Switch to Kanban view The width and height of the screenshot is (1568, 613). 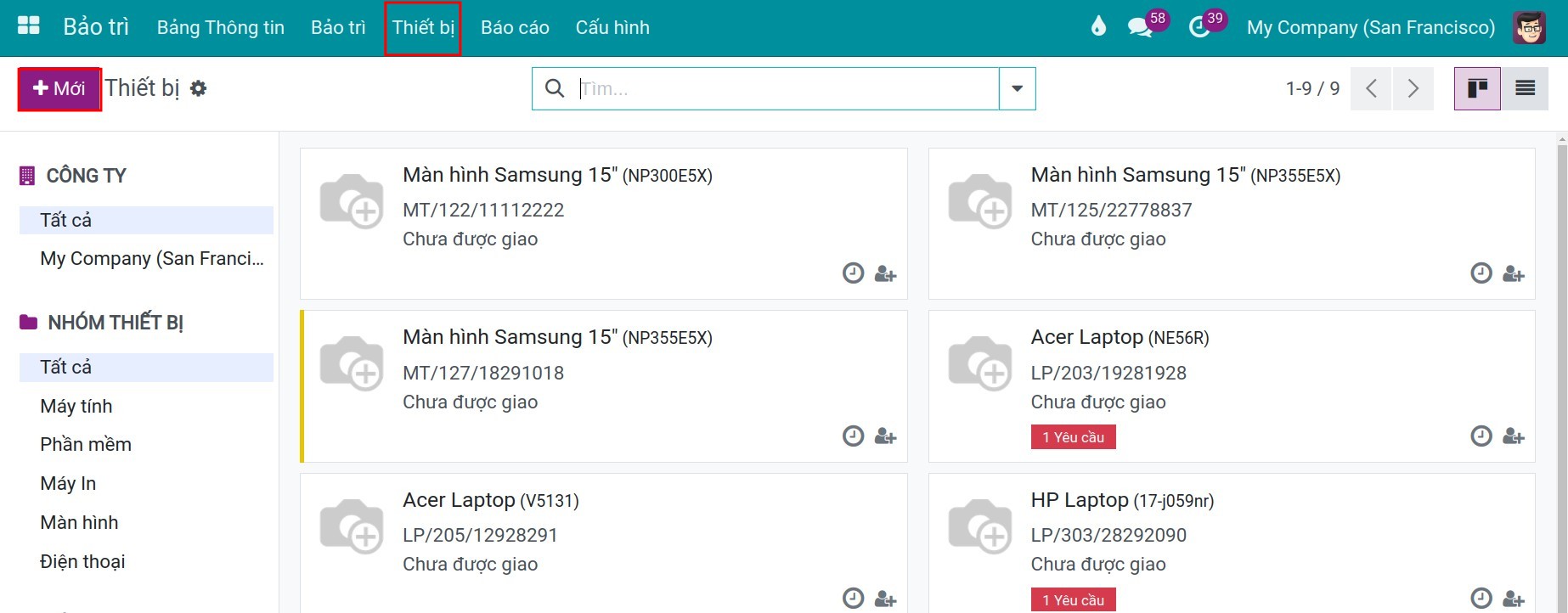tap(1477, 88)
